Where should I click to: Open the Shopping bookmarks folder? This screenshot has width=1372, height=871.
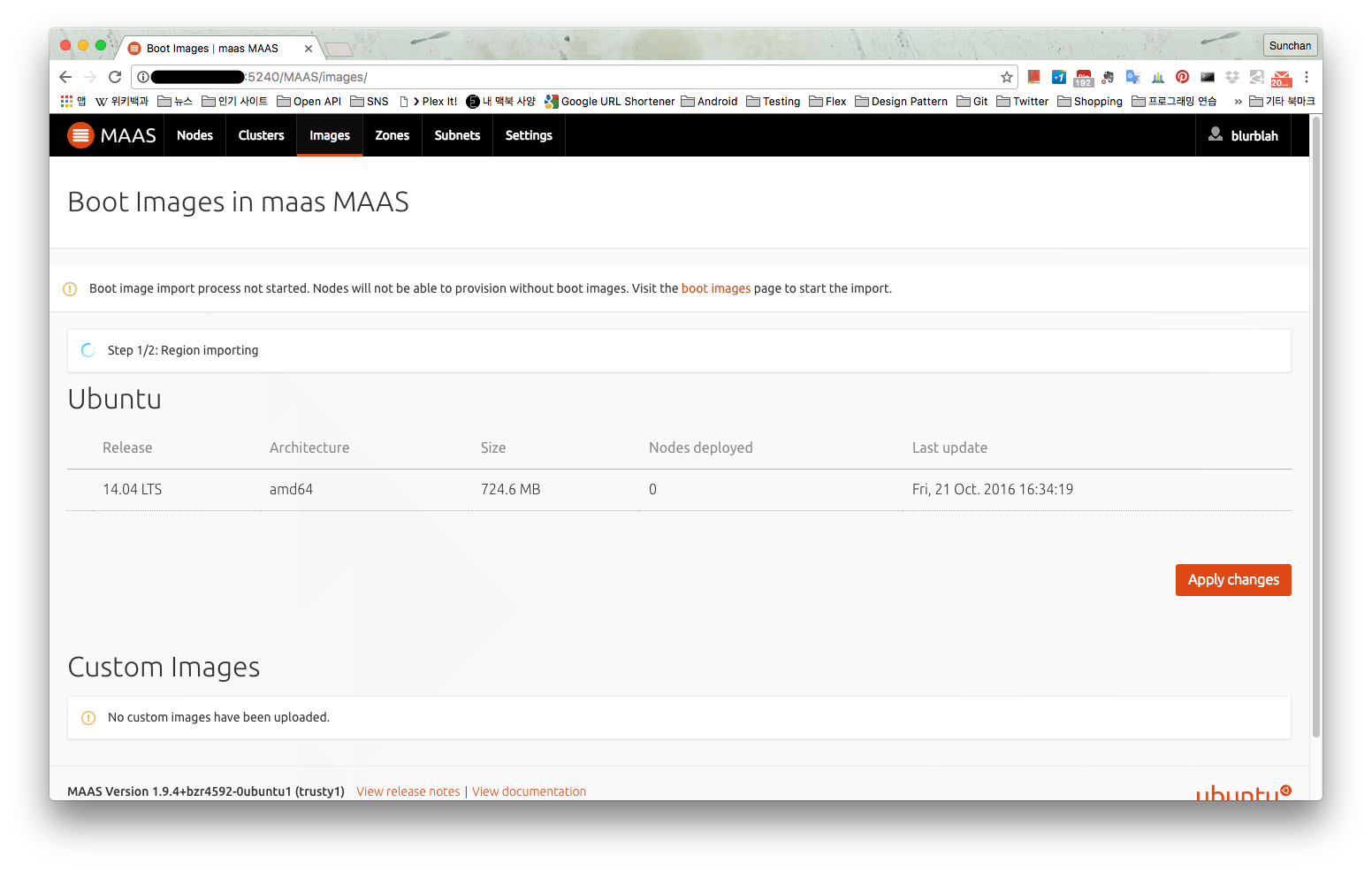[1090, 102]
